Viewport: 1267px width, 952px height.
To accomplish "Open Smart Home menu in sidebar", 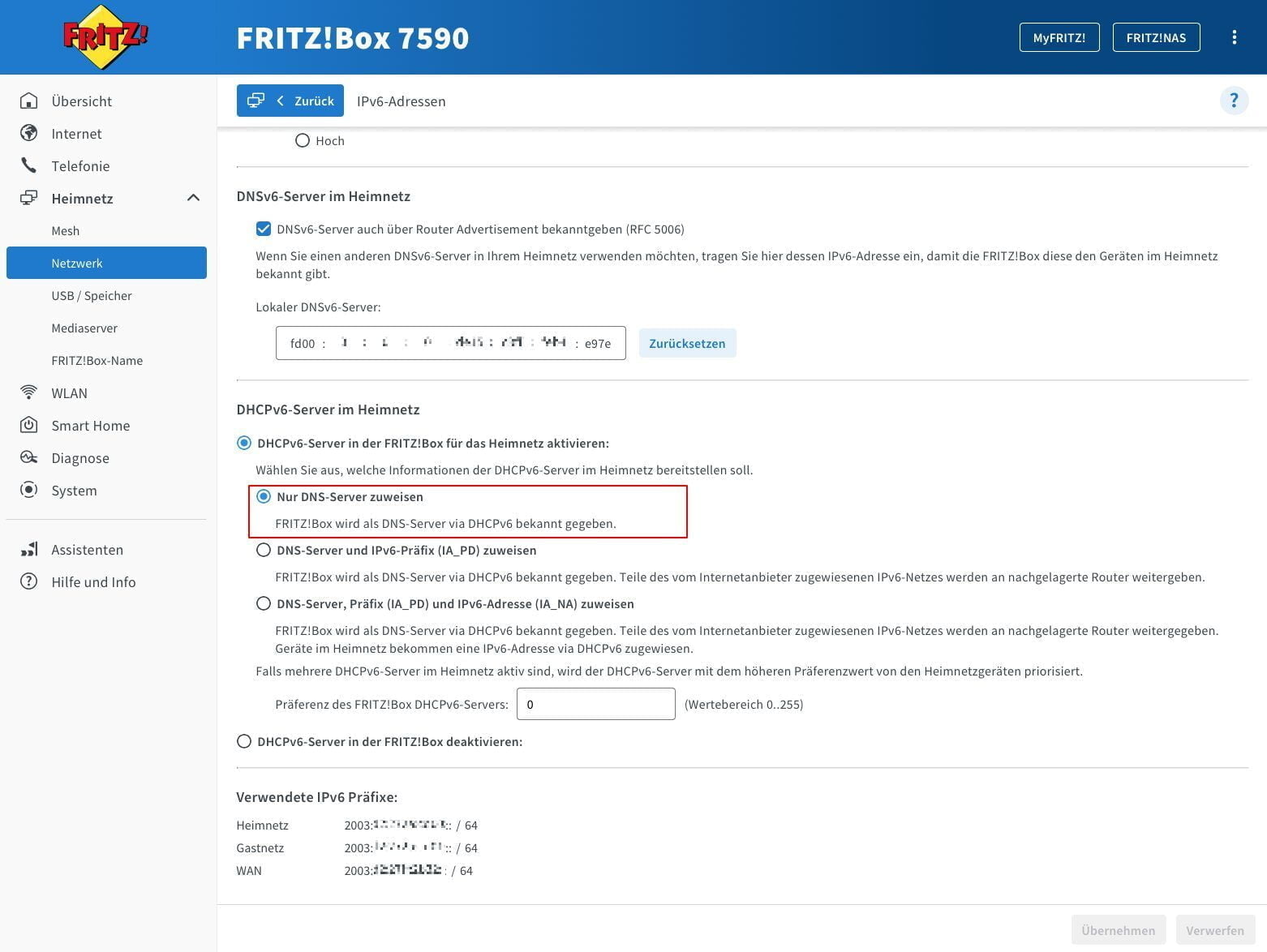I will [x=90, y=426].
